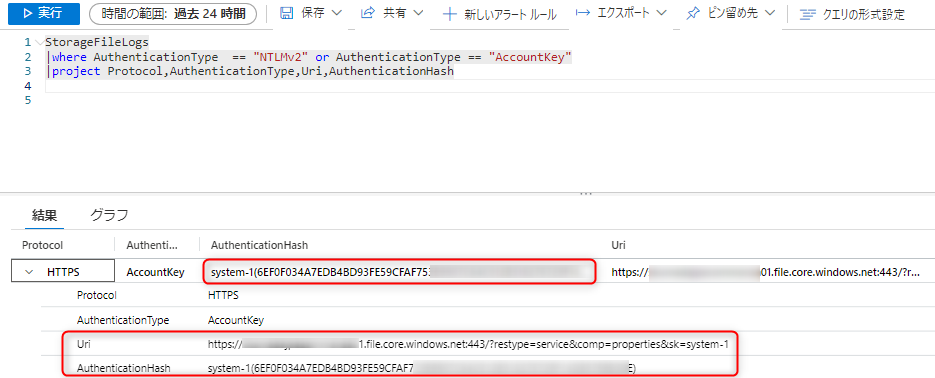Click expanded Uri value with restype=service
This screenshot has height=378, width=935.
pos(468,344)
